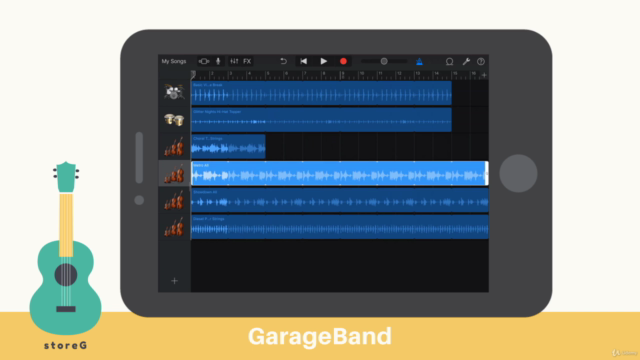The height and width of the screenshot is (360, 640).
Task: Open song settings wrench icon
Action: point(466,62)
